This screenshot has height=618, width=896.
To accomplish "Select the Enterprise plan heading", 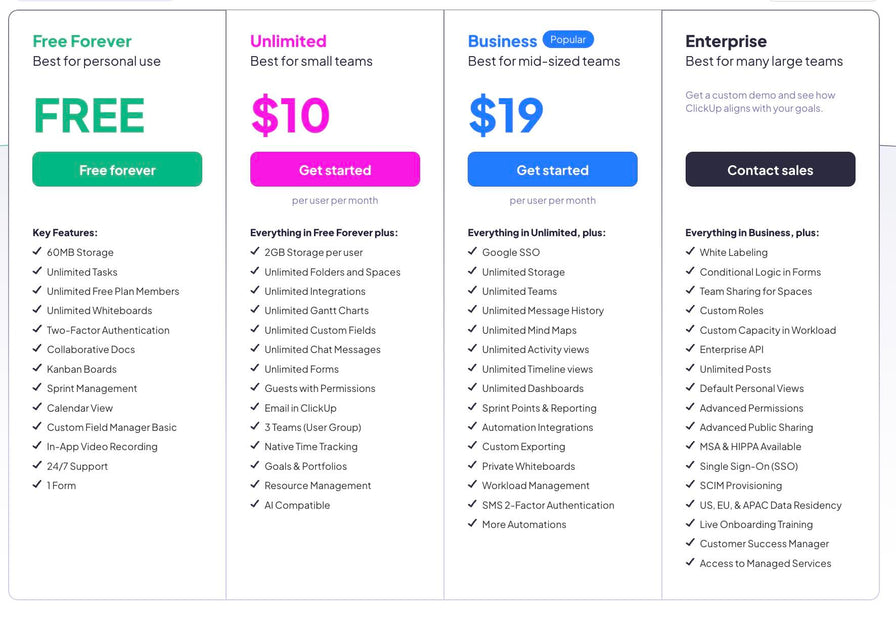I will [x=726, y=41].
